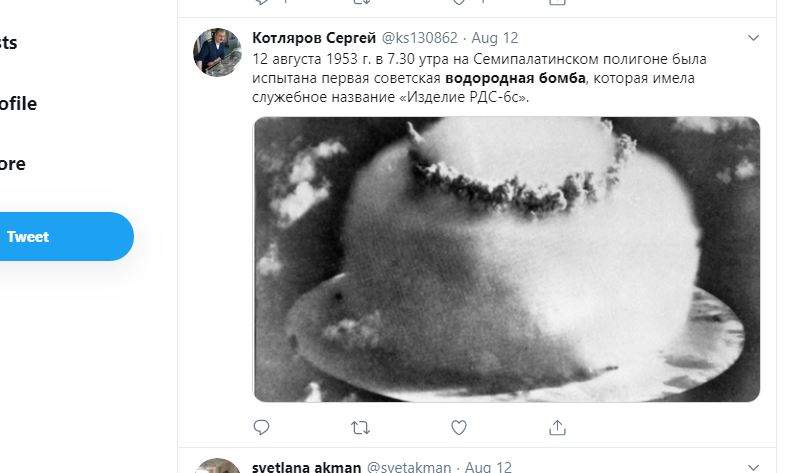Click the bold водородная бомба text

pos(515,78)
